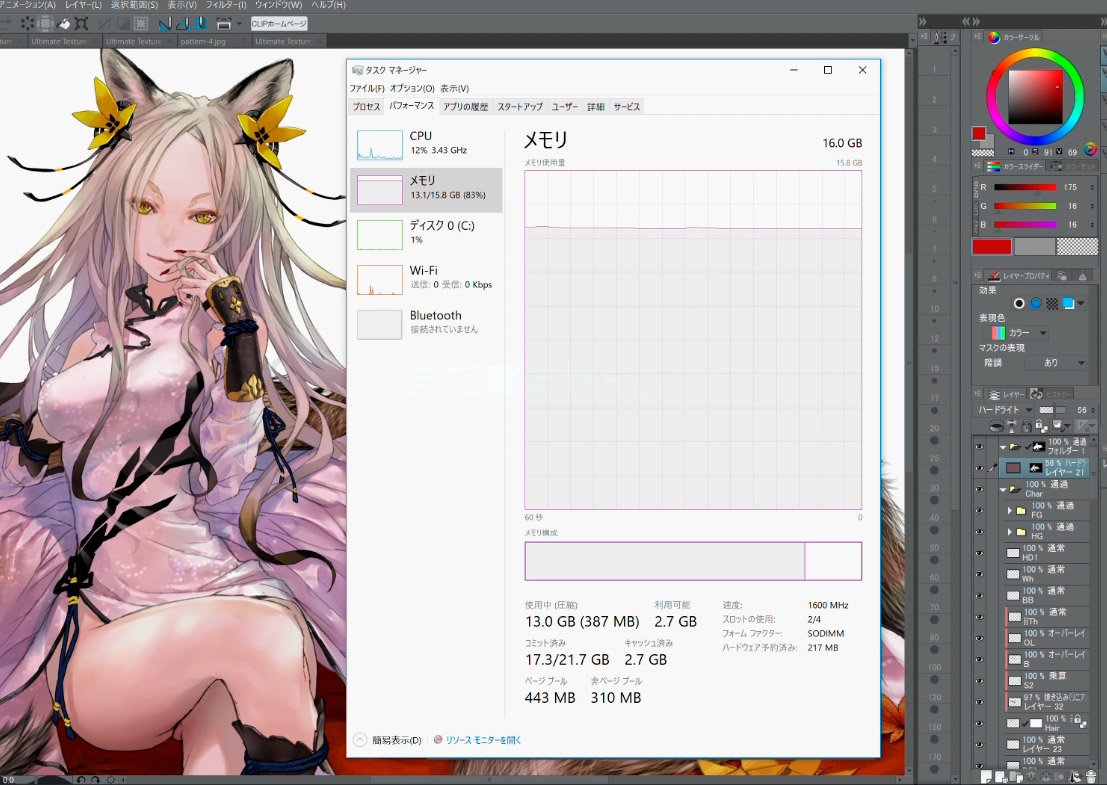Click the layer color cyan square icon
Image resolution: width=1107 pixels, height=785 pixels.
coord(1069,304)
